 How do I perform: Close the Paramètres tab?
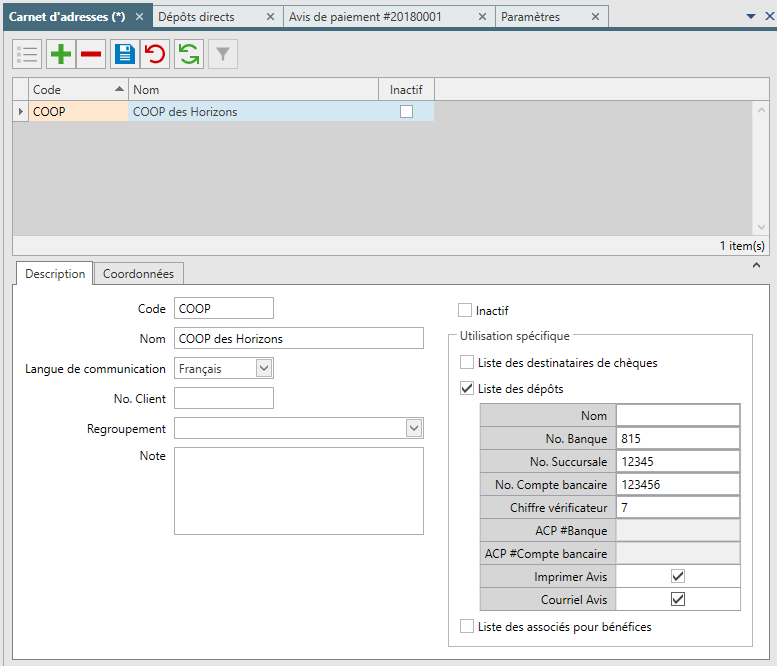pos(596,17)
